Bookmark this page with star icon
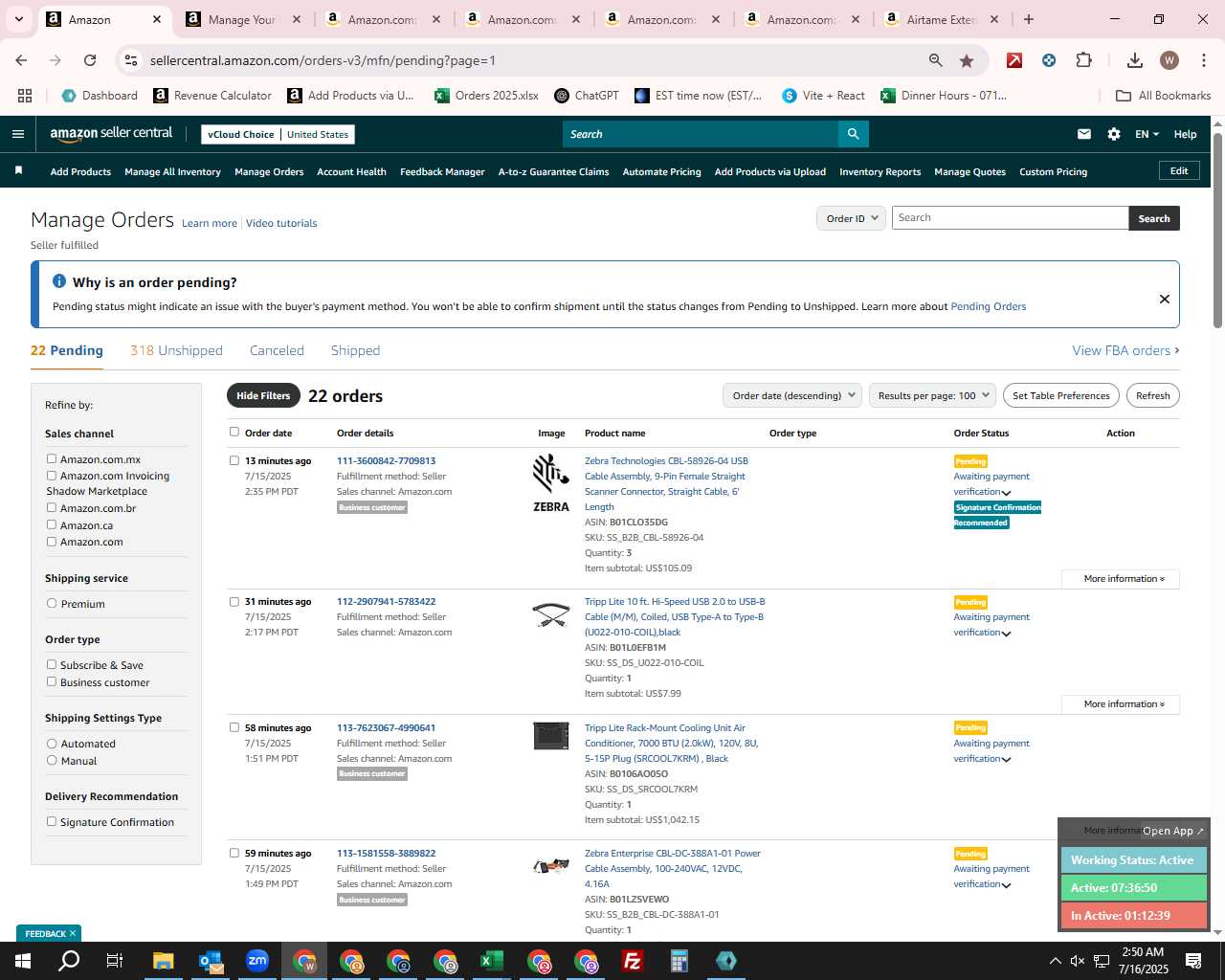1225x980 pixels. coord(967,60)
